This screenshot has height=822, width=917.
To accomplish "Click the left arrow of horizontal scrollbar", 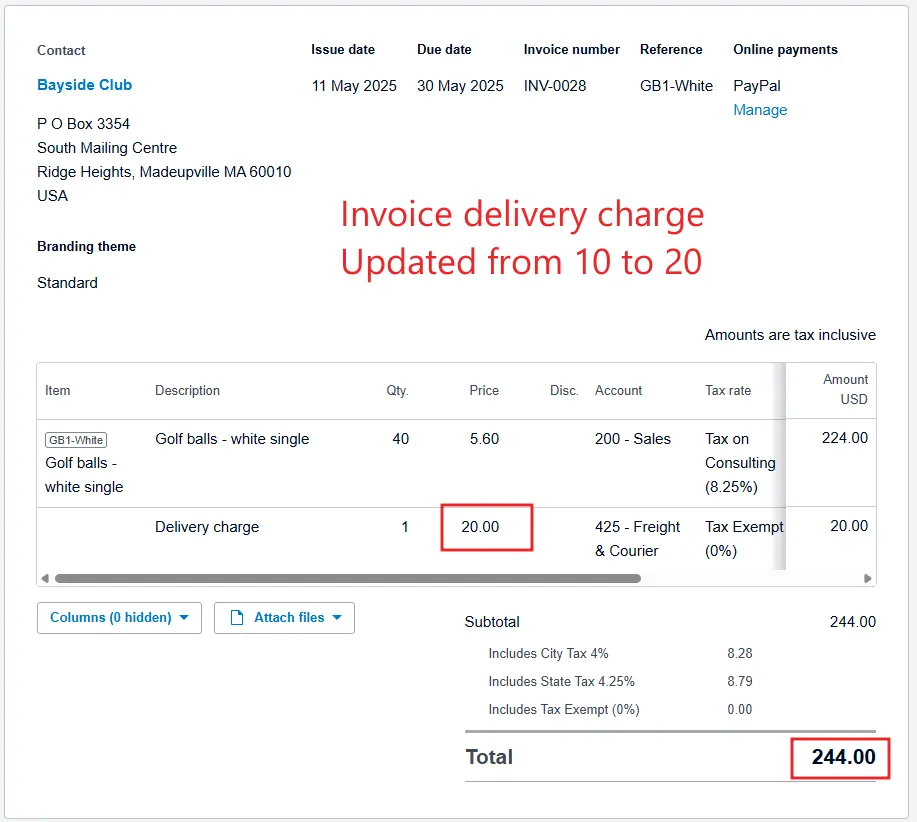I will tap(44, 578).
